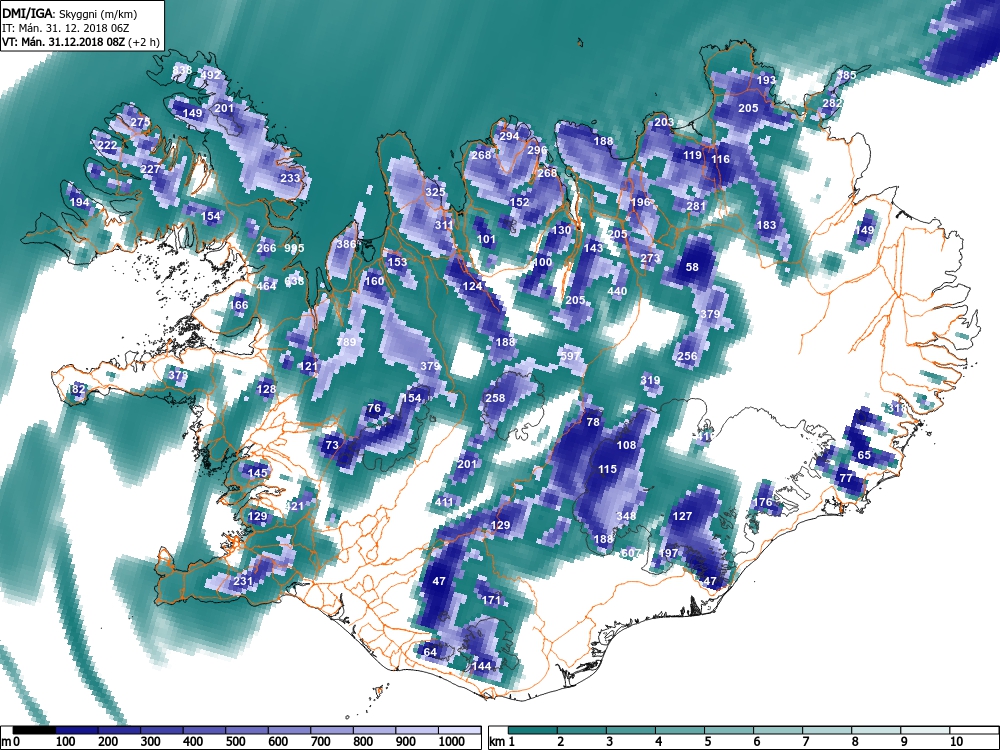Click the visibility value 127
The height and width of the screenshot is (750, 1000).
tap(682, 516)
